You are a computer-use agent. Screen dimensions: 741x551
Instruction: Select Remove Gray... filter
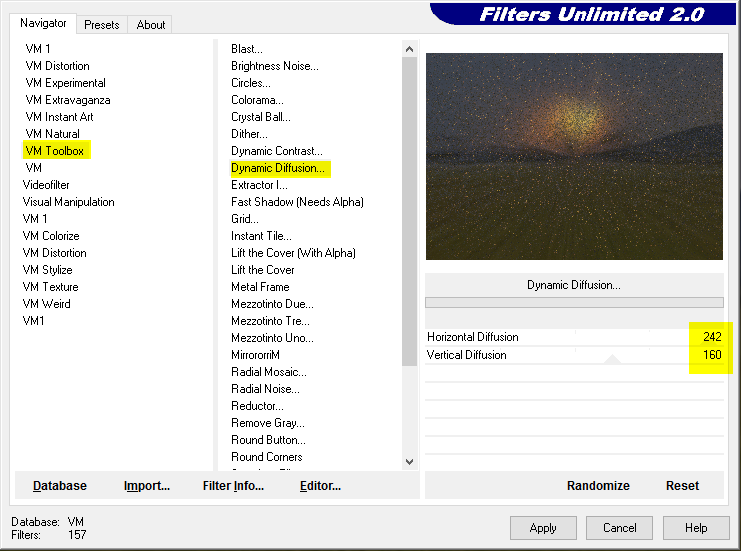pos(267,423)
